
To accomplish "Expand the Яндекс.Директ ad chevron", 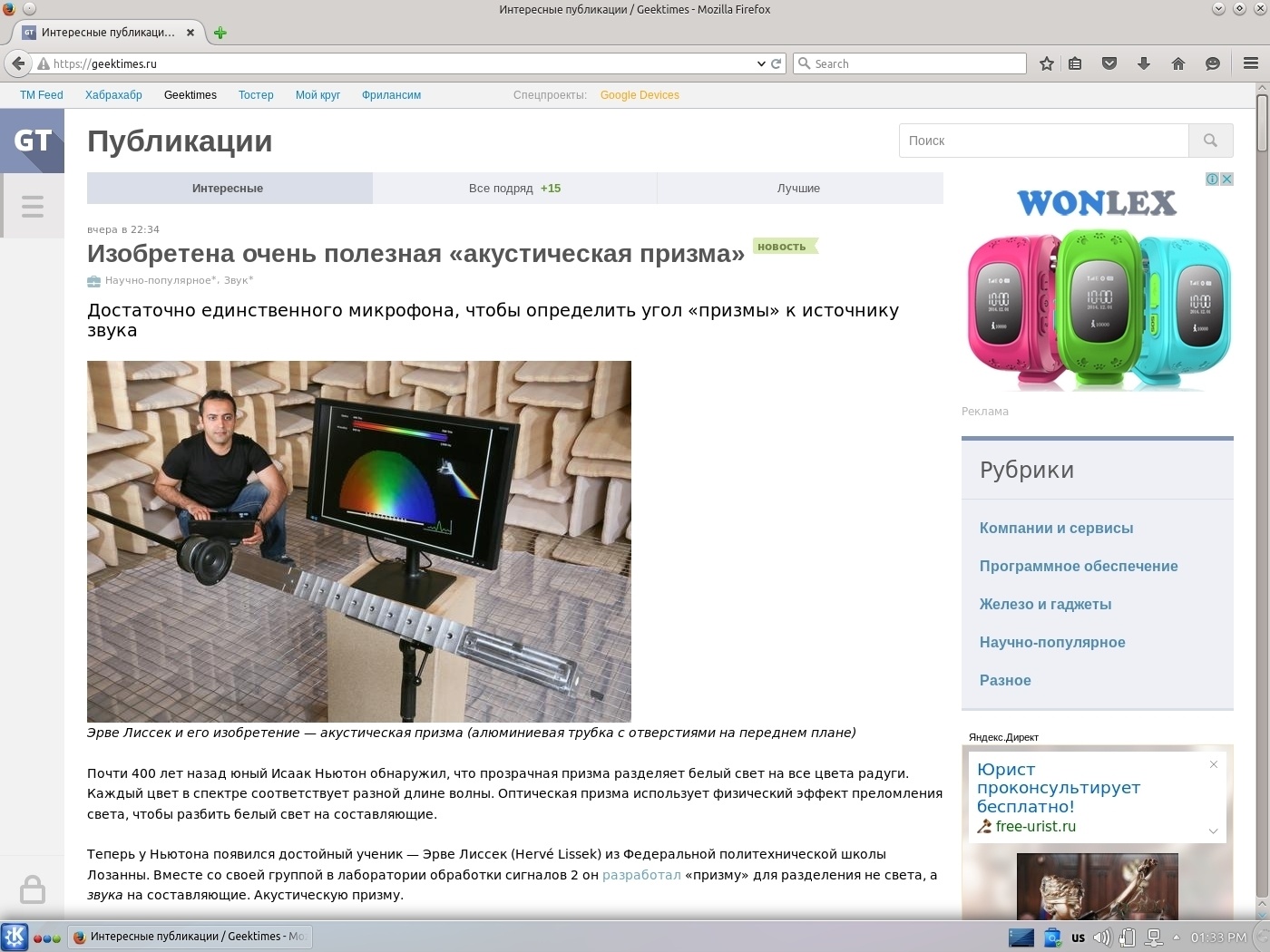I will click(1213, 831).
